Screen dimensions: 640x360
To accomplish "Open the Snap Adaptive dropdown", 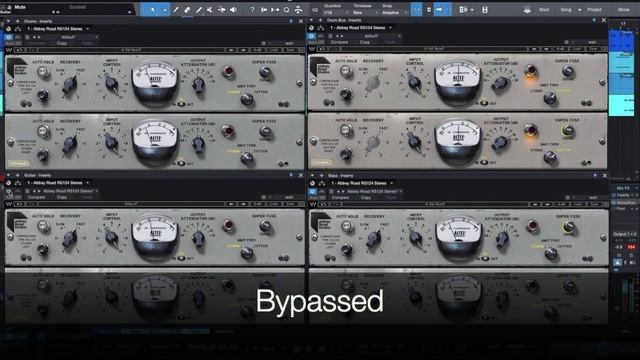I will tap(394, 13).
